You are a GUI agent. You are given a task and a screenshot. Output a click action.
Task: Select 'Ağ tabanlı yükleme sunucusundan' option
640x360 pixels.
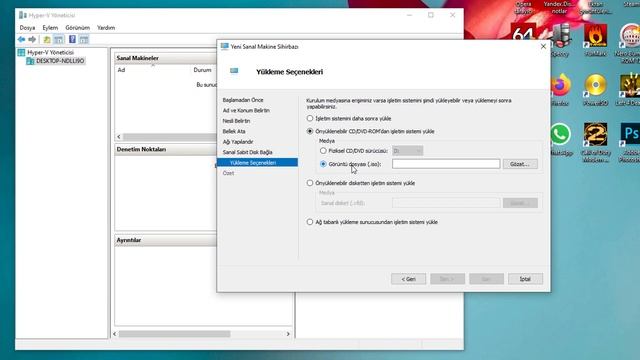click(310, 222)
